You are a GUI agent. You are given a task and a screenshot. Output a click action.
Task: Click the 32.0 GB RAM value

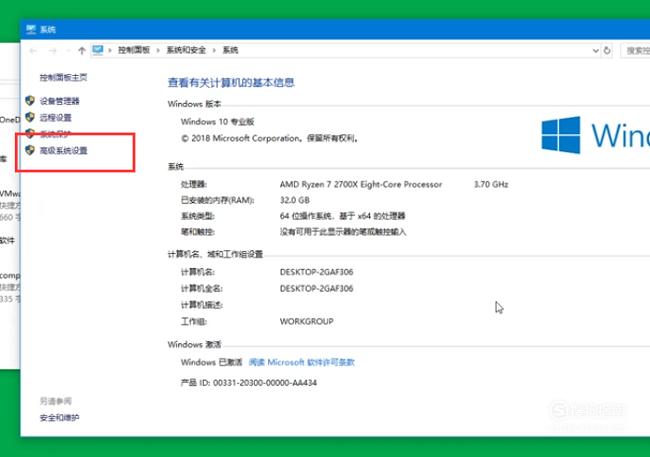coord(295,200)
